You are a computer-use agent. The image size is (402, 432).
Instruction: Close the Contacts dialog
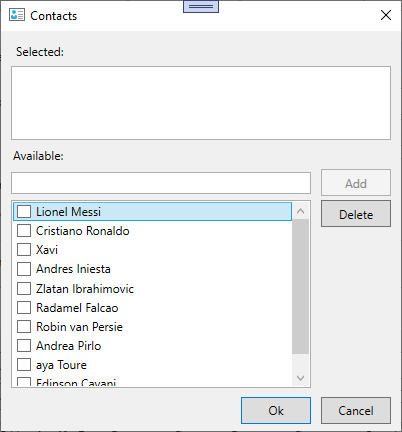[386, 15]
